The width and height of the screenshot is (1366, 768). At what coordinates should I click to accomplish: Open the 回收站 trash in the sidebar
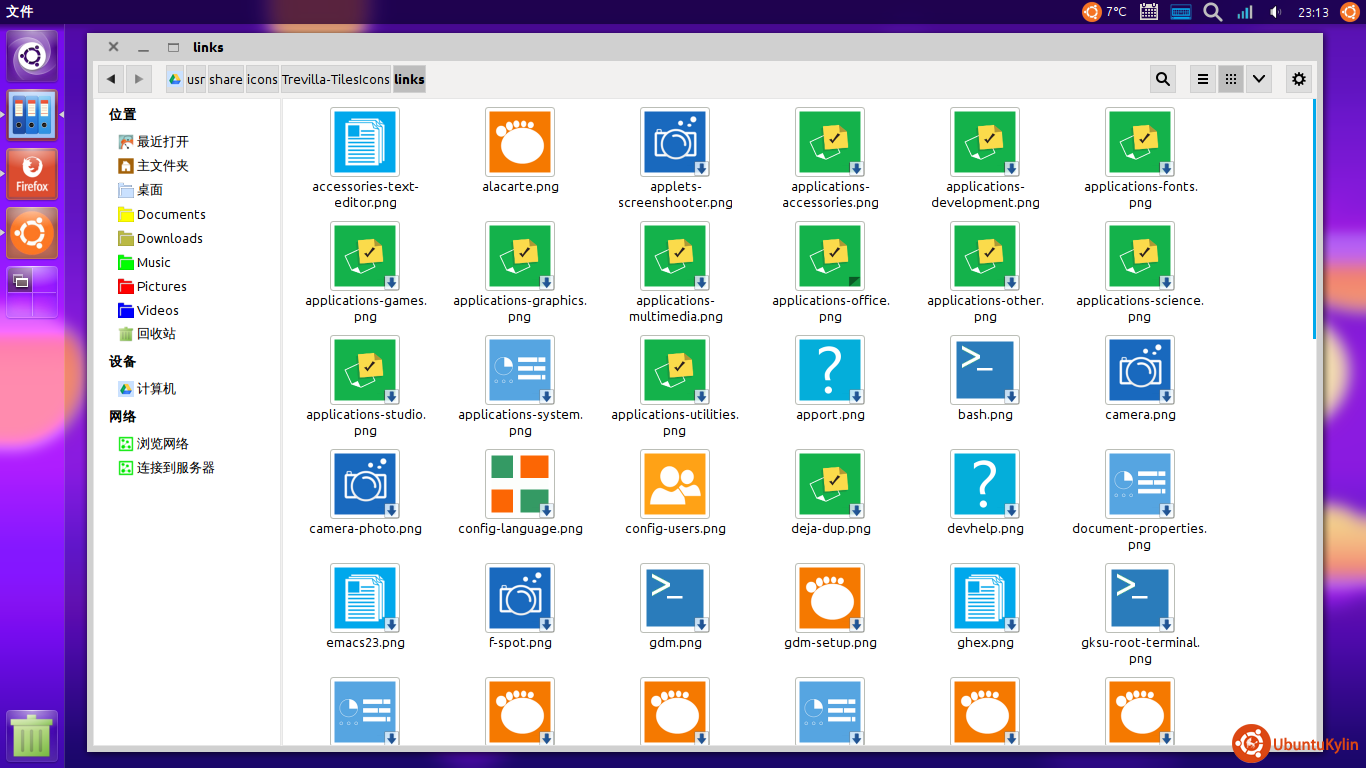point(156,334)
